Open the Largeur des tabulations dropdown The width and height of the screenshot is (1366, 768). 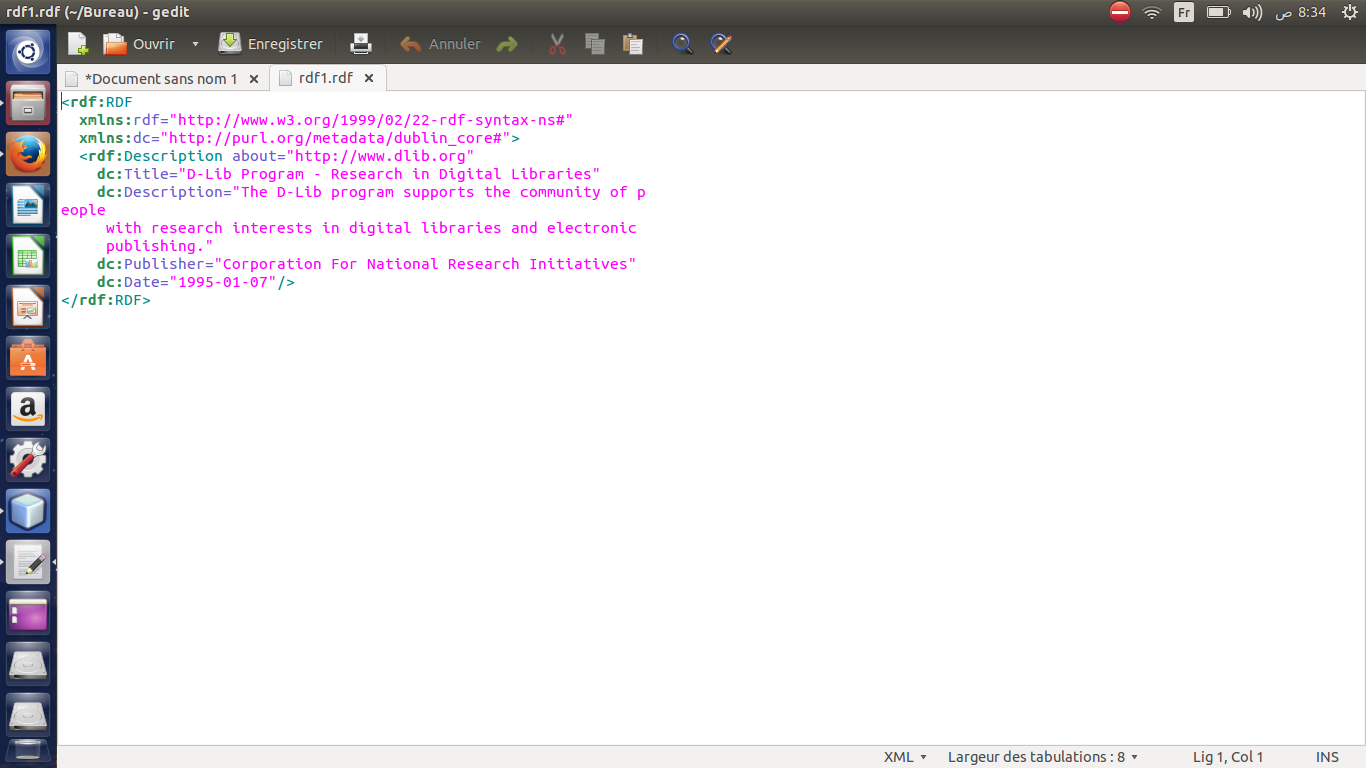click(x=1043, y=757)
